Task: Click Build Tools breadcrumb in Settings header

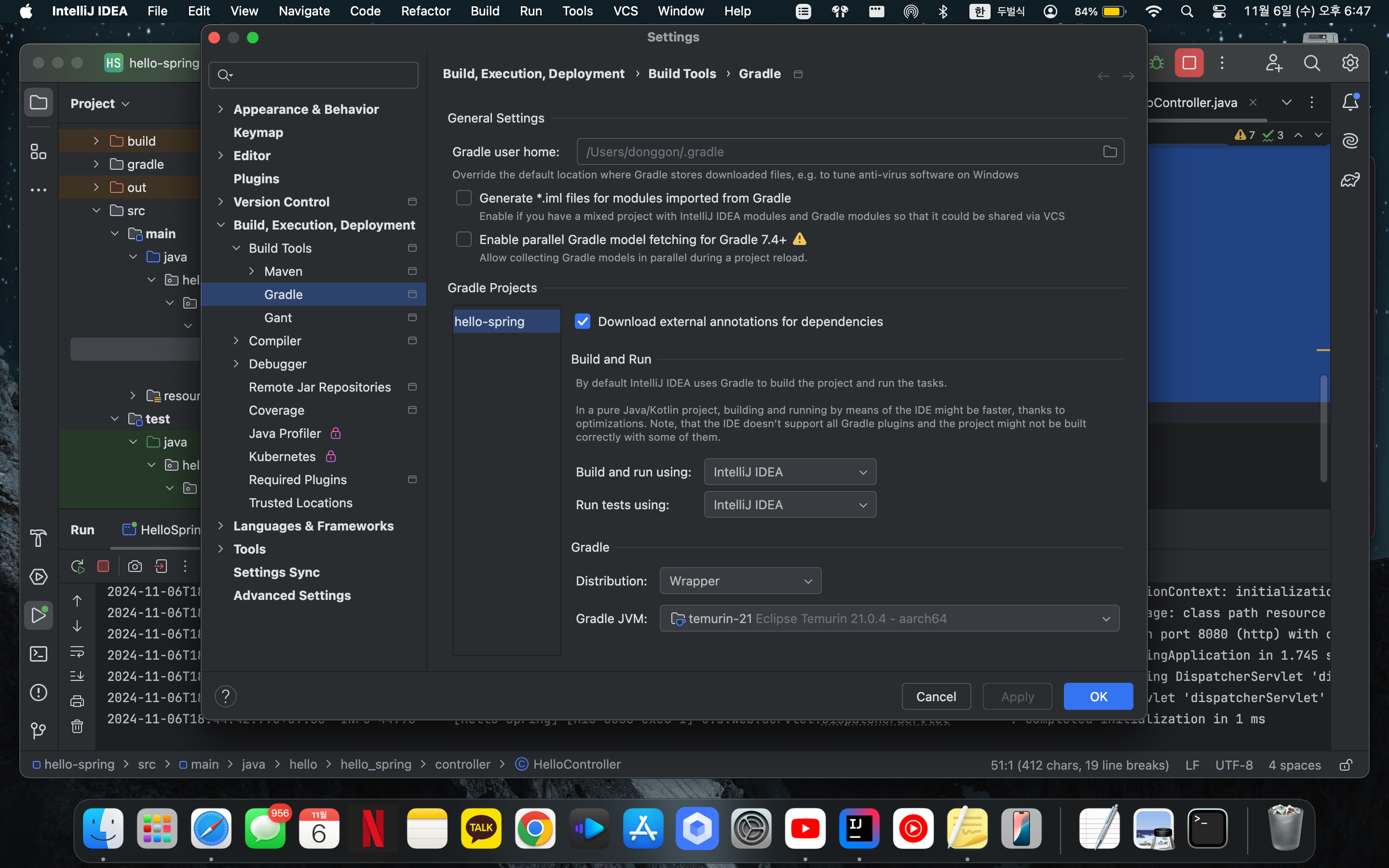Action: coord(682,73)
